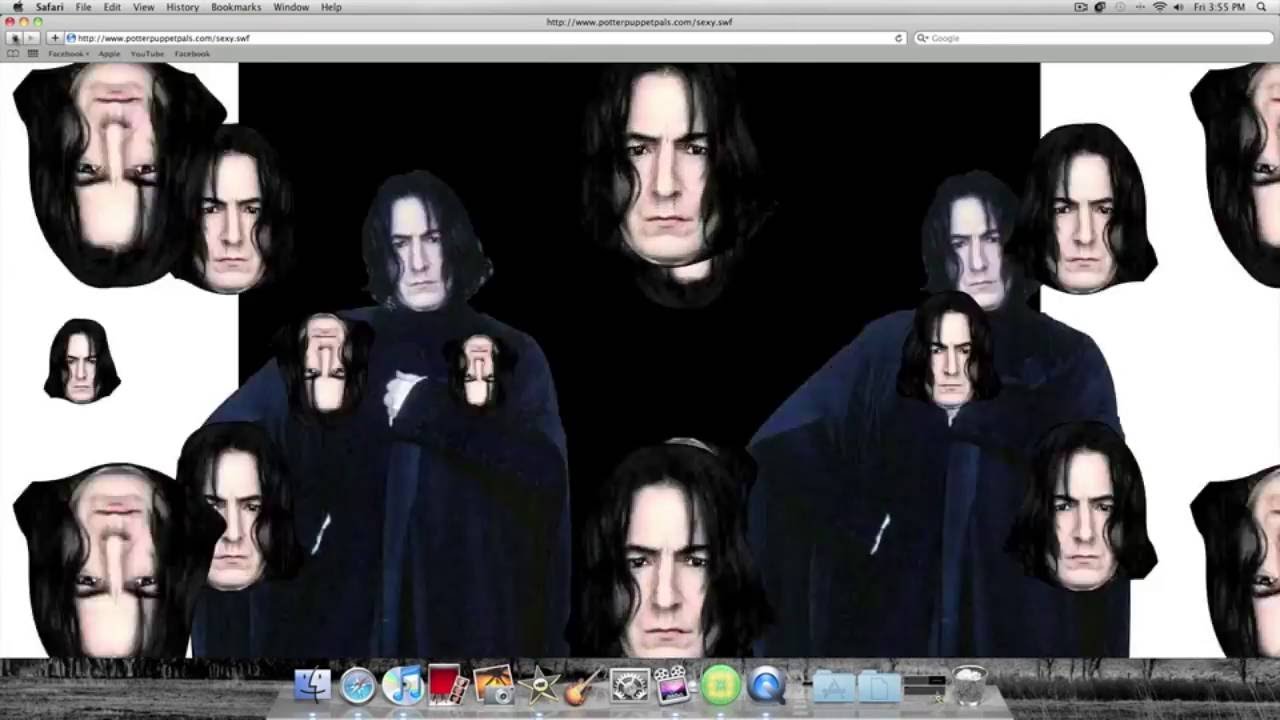Click the Wi-Fi status icon
The width and height of the screenshot is (1280, 720).
point(1160,7)
